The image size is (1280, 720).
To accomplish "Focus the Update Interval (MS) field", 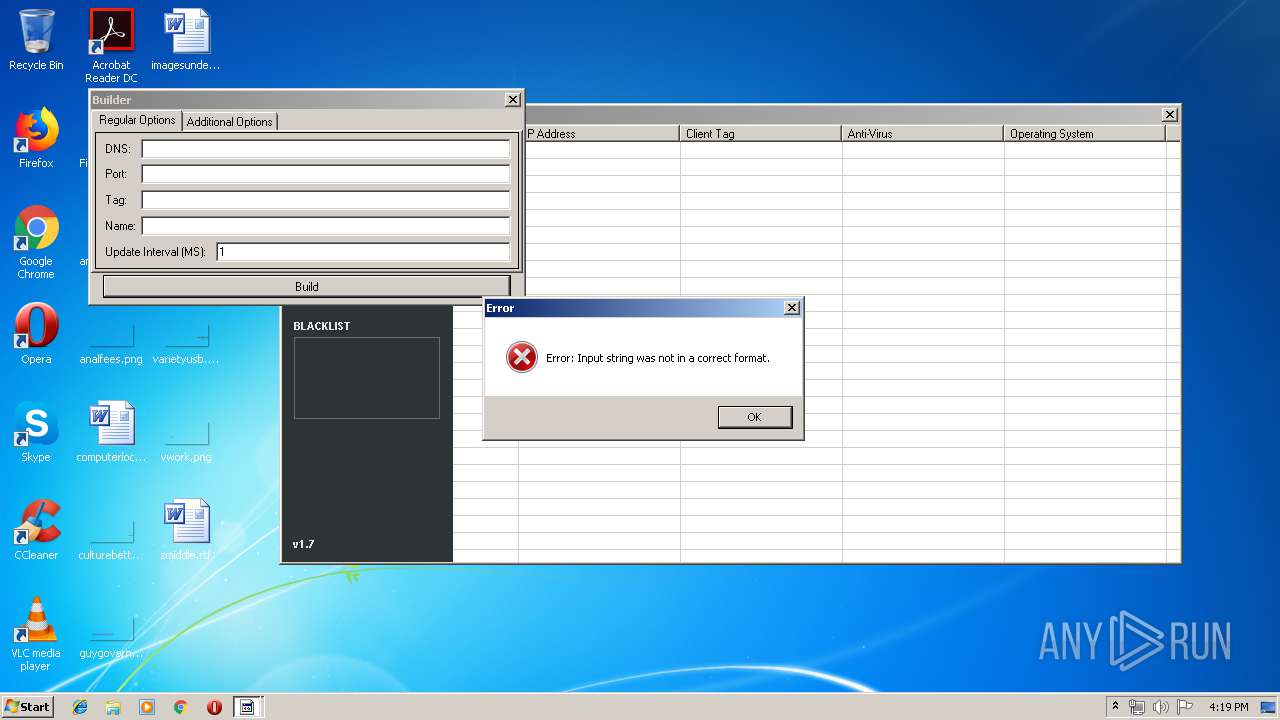I will [x=363, y=252].
